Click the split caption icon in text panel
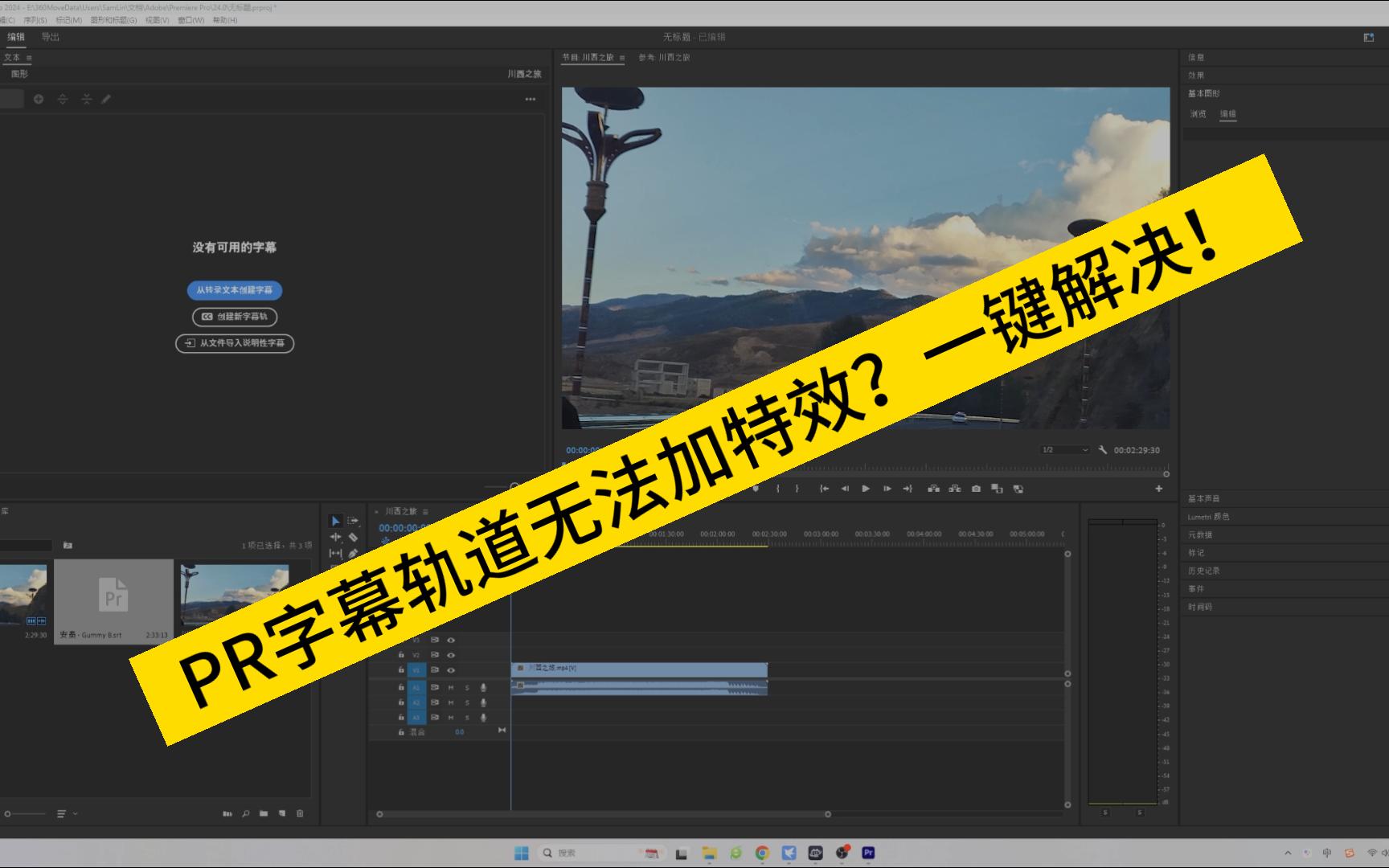 coord(62,99)
